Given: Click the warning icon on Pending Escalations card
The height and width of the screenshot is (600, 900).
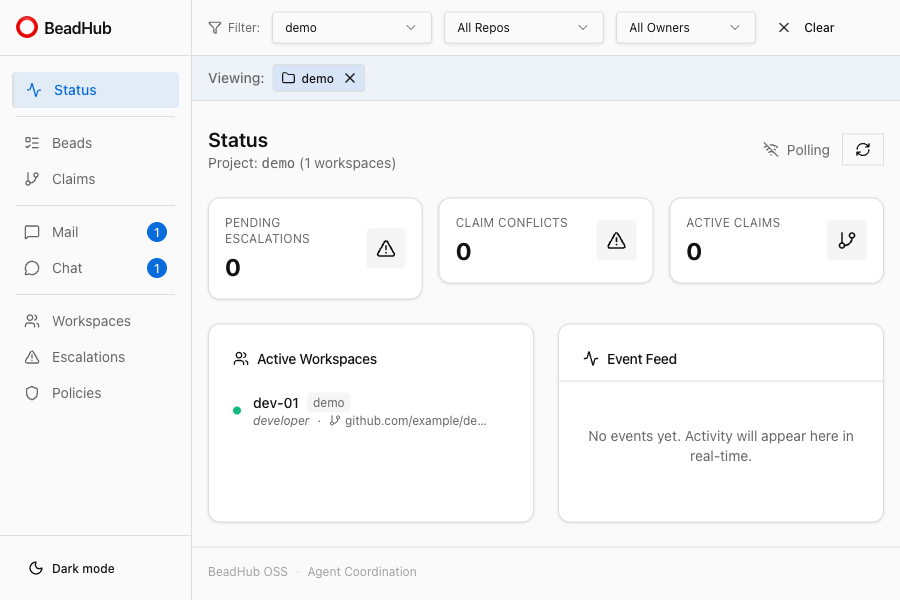Looking at the screenshot, I should coord(386,248).
